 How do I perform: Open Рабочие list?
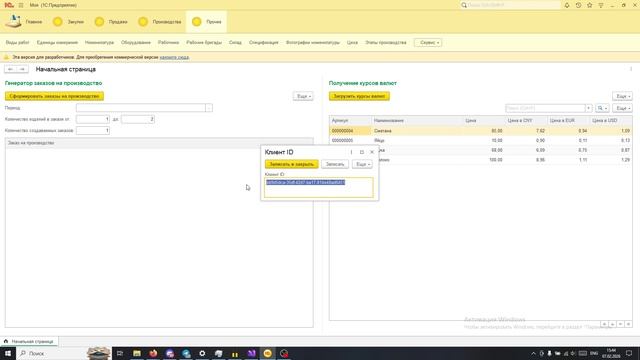pos(168,42)
